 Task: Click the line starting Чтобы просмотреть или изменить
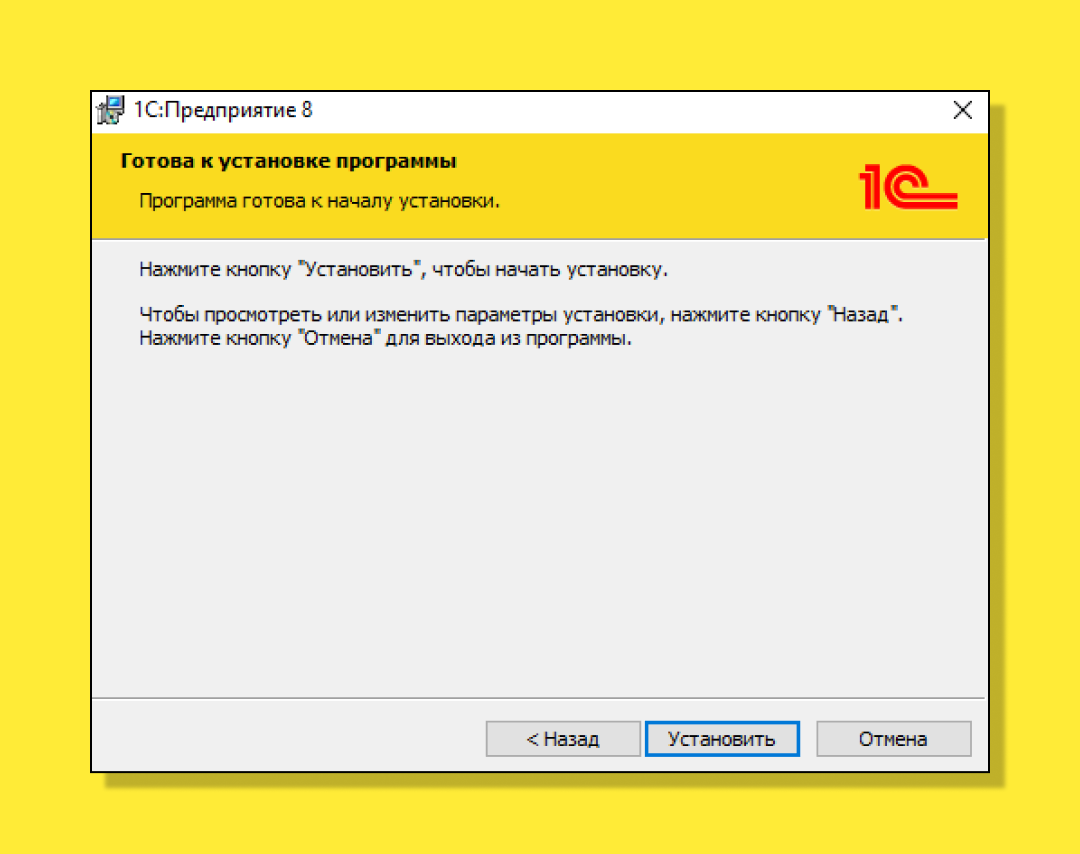pyautogui.click(x=521, y=315)
